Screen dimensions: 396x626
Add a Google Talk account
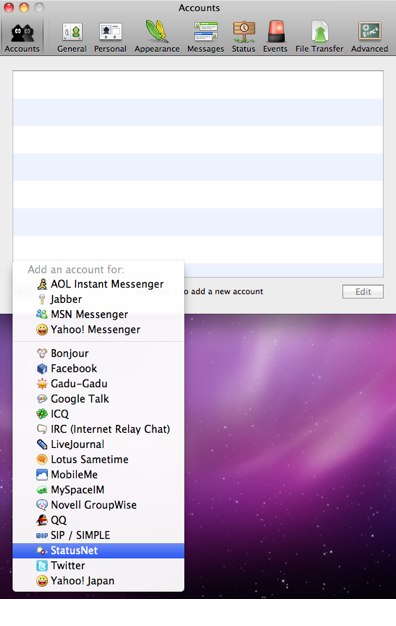(98, 399)
